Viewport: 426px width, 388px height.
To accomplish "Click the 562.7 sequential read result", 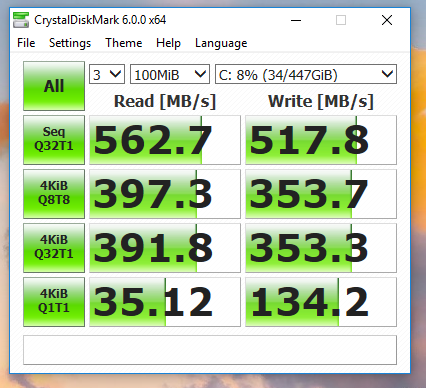I will point(165,140).
